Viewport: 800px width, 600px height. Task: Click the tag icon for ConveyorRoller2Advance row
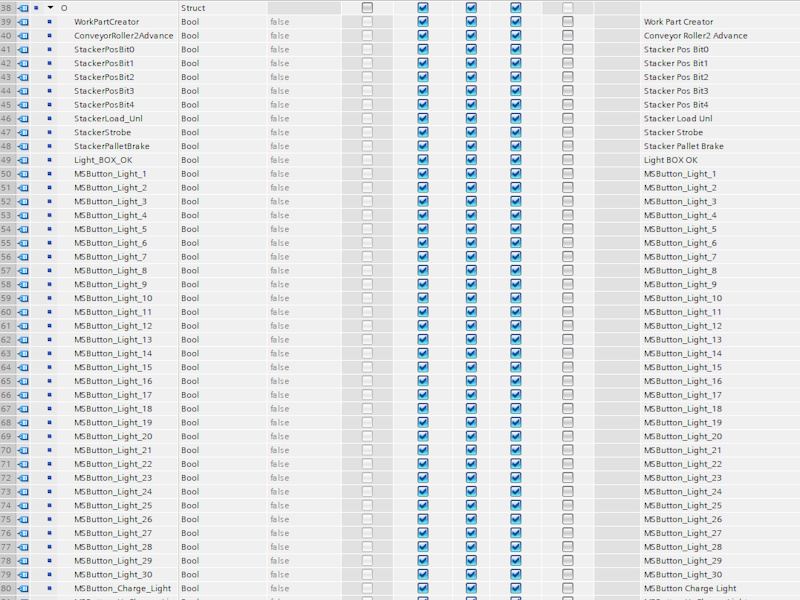23,36
